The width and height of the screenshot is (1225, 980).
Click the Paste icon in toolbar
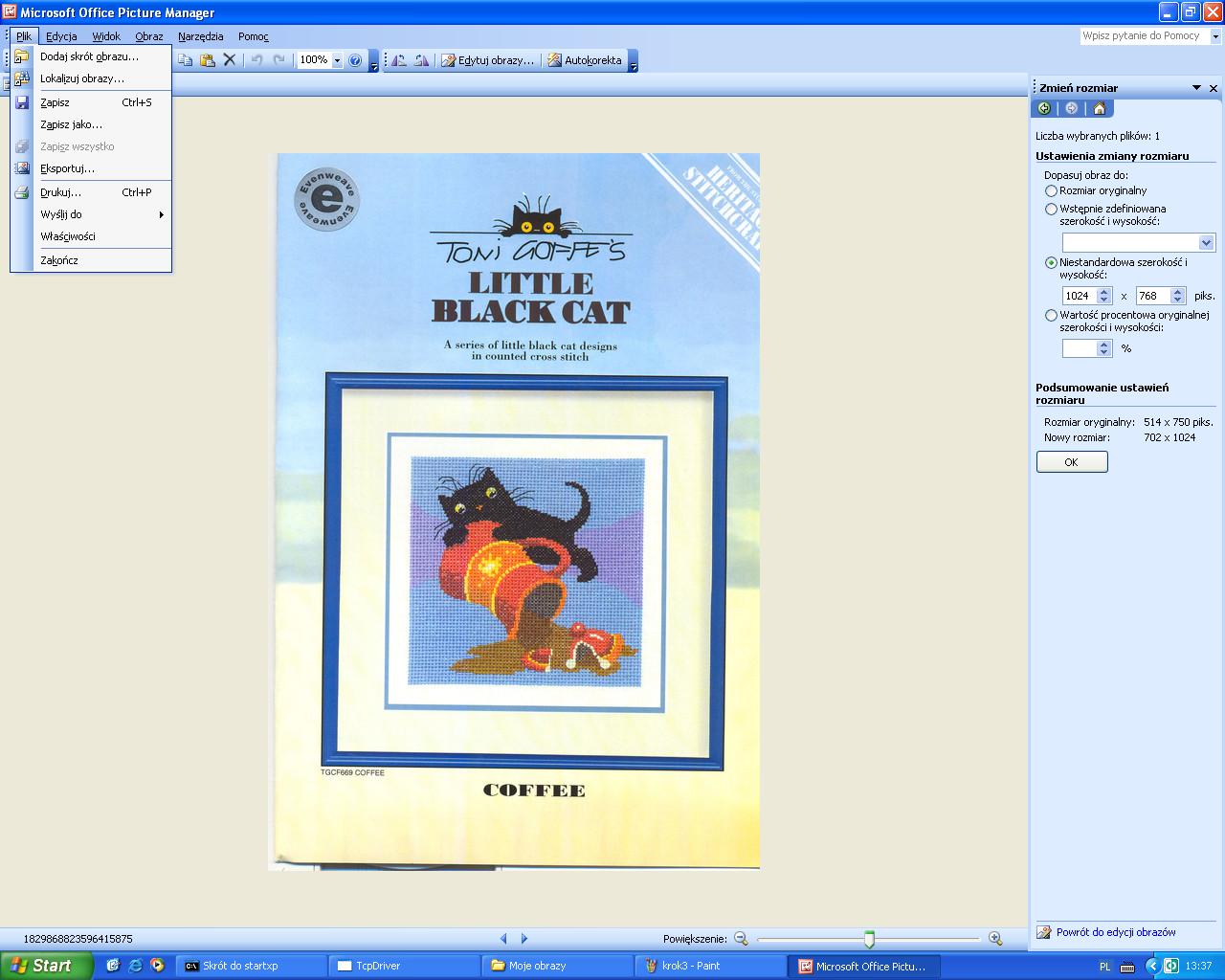(x=207, y=60)
